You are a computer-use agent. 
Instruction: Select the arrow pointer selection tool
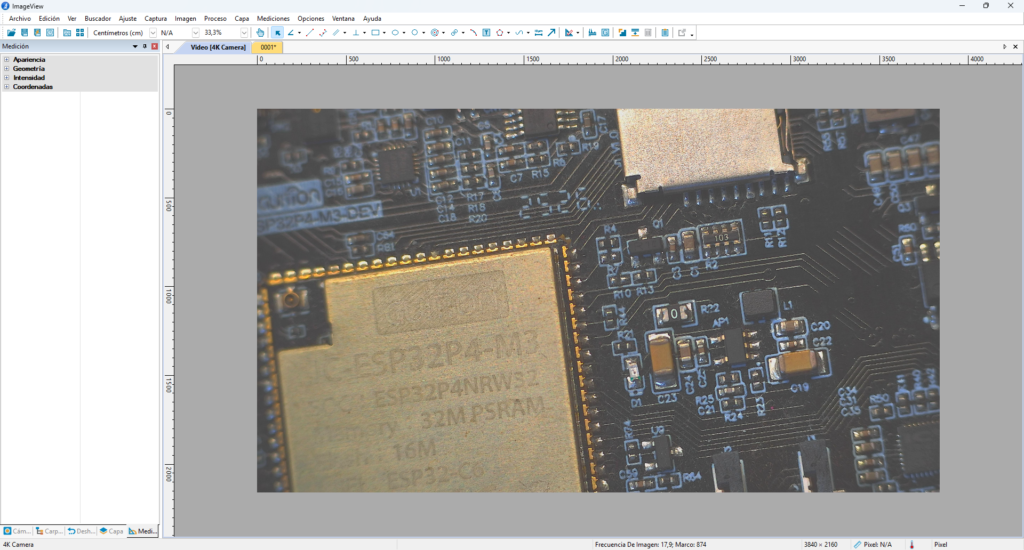point(278,33)
